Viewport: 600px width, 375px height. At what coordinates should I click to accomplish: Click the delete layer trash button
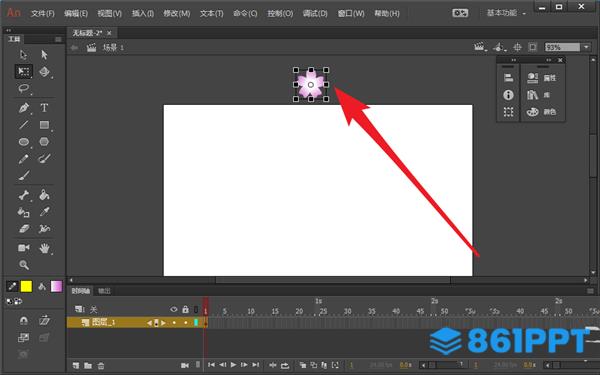101,366
